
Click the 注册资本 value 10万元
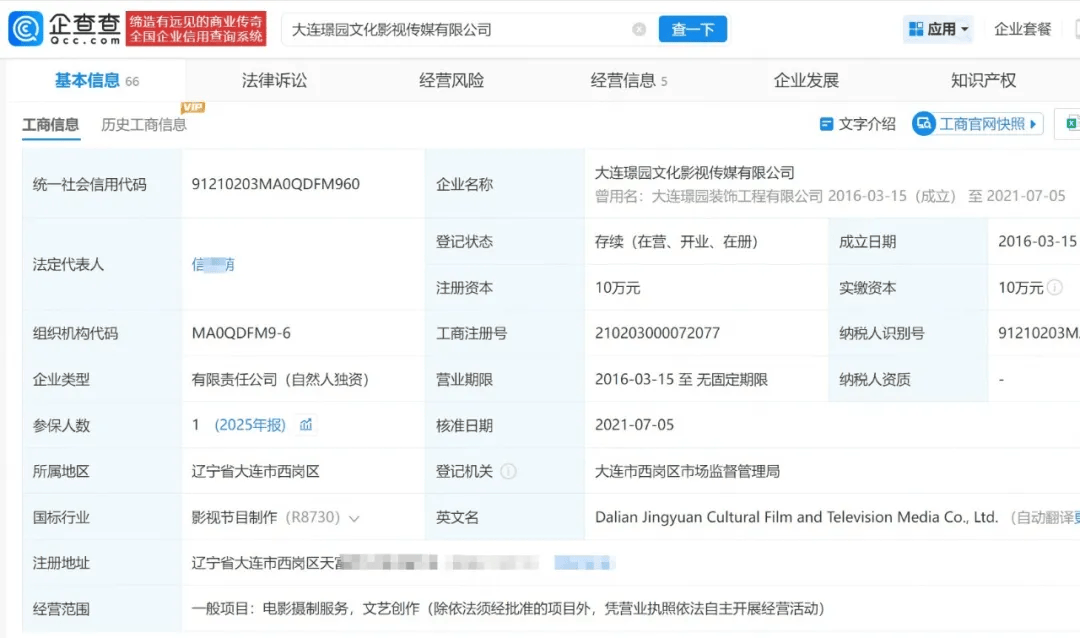[x=617, y=288]
